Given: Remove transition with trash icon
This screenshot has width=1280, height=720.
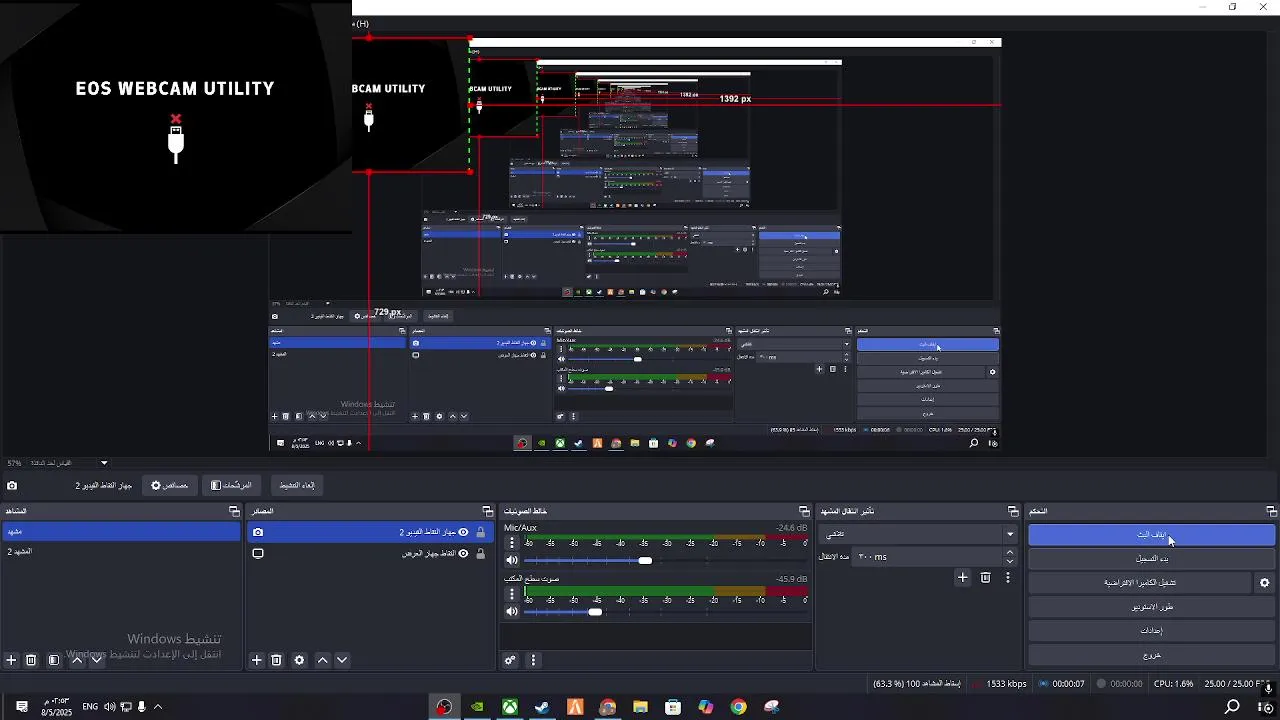Looking at the screenshot, I should 985,577.
